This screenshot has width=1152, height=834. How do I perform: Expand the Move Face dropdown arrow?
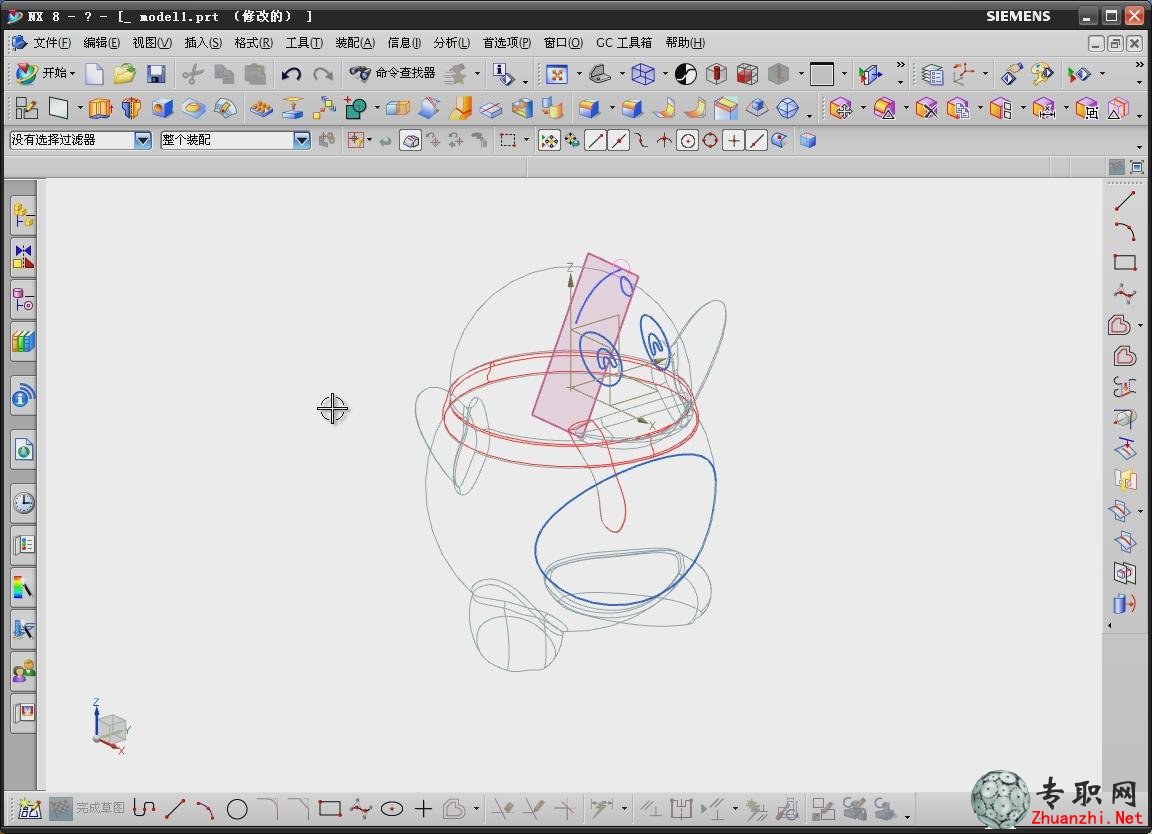[863, 109]
